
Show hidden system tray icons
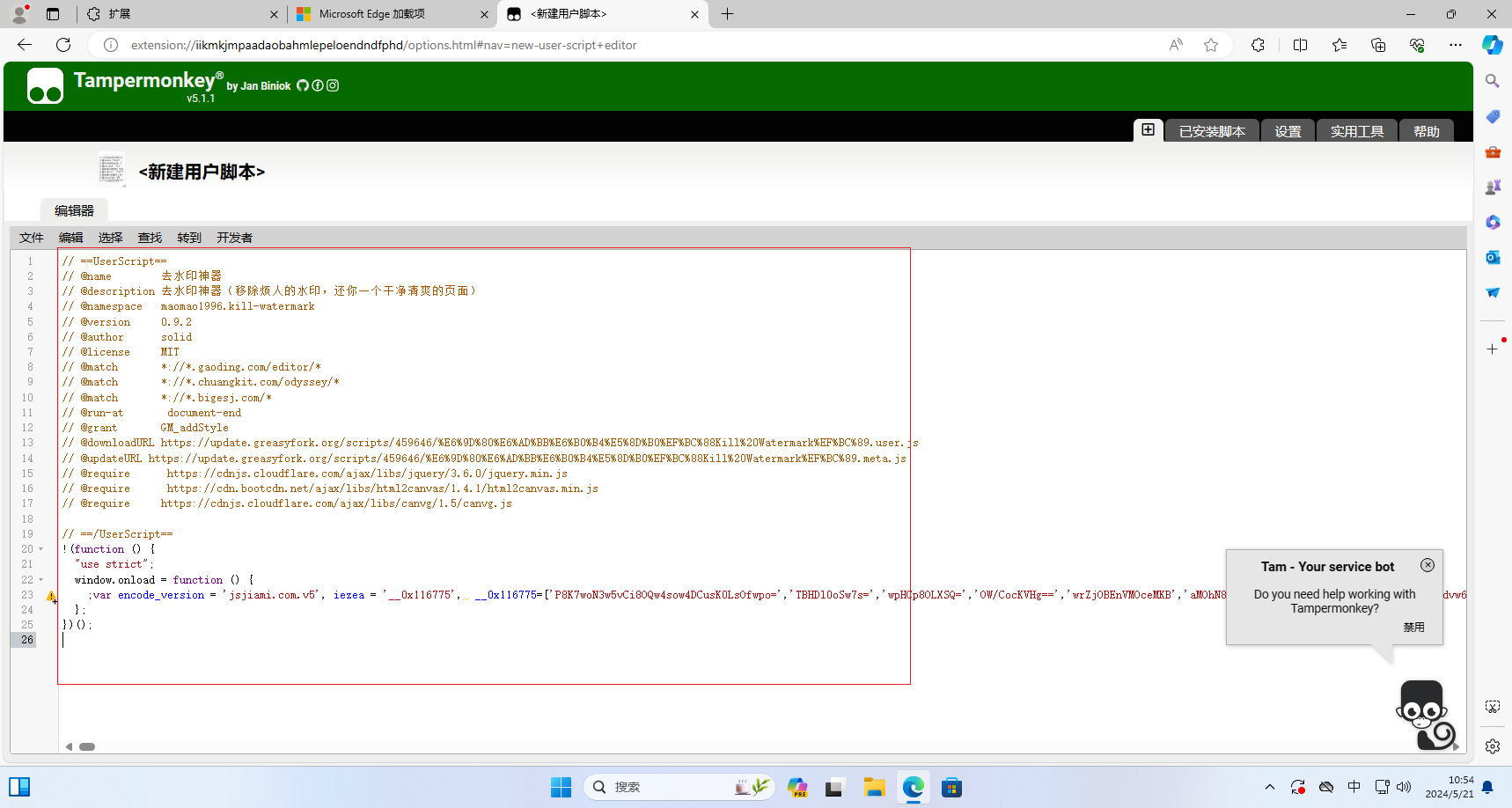click(1269, 787)
